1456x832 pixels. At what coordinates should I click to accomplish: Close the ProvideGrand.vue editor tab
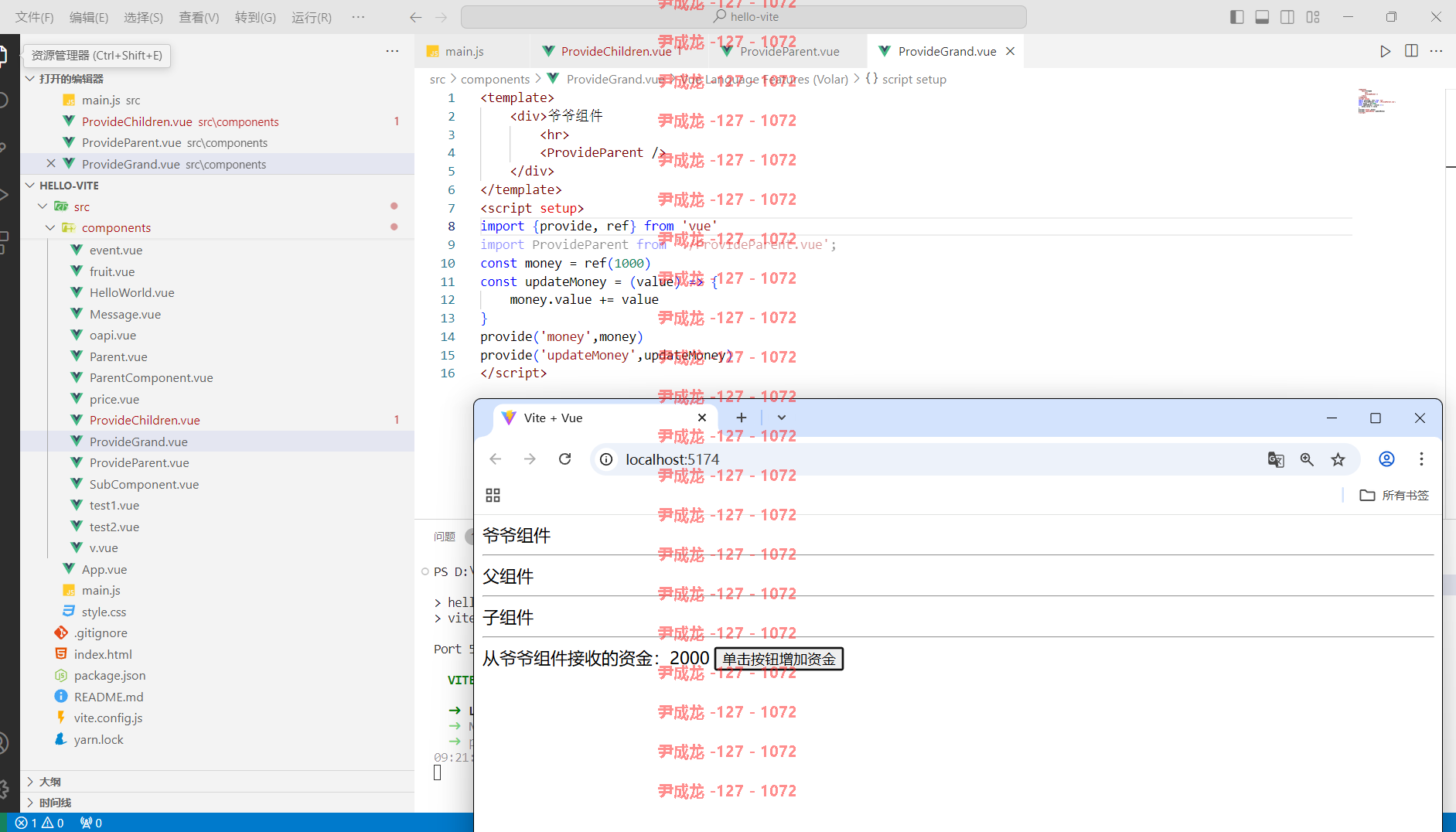coord(1010,51)
